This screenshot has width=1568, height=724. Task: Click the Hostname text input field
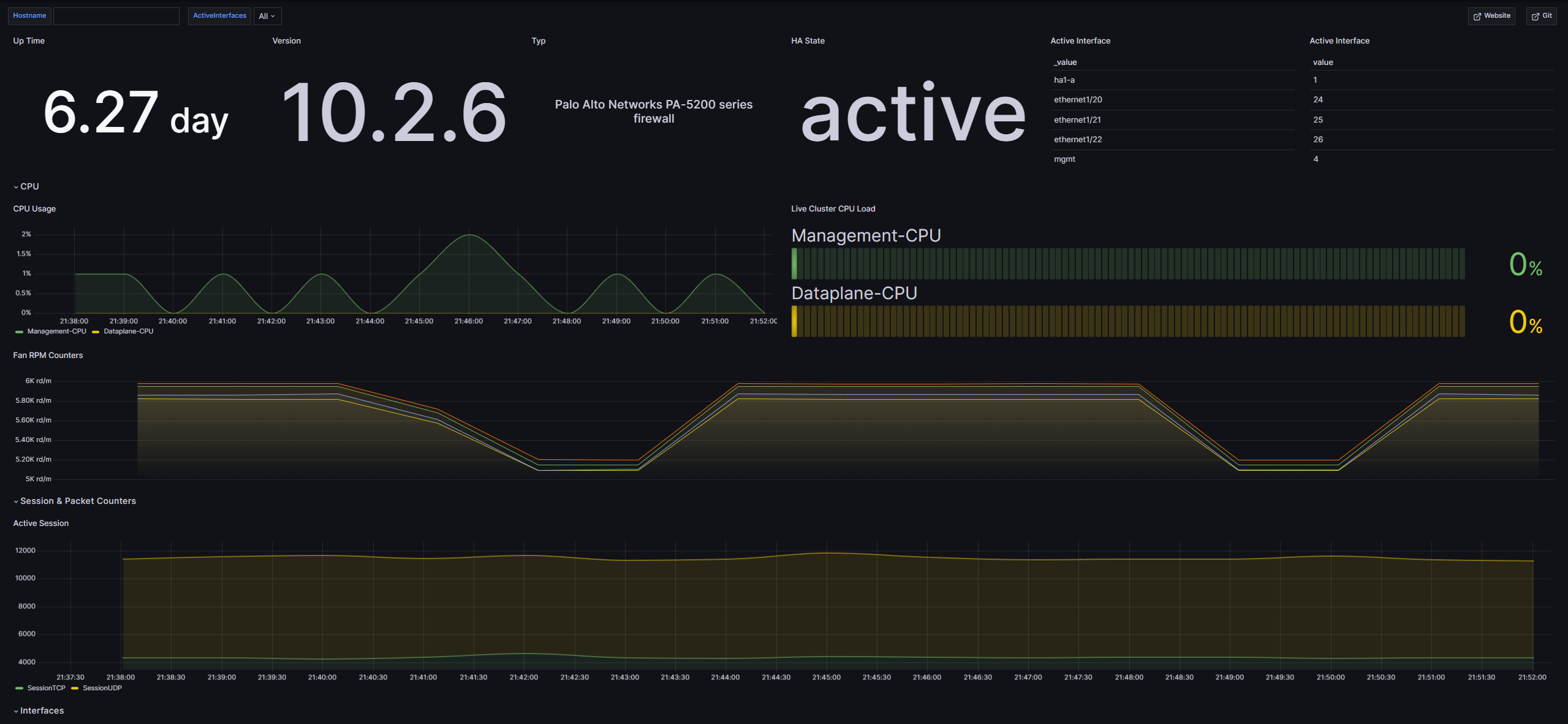[116, 16]
